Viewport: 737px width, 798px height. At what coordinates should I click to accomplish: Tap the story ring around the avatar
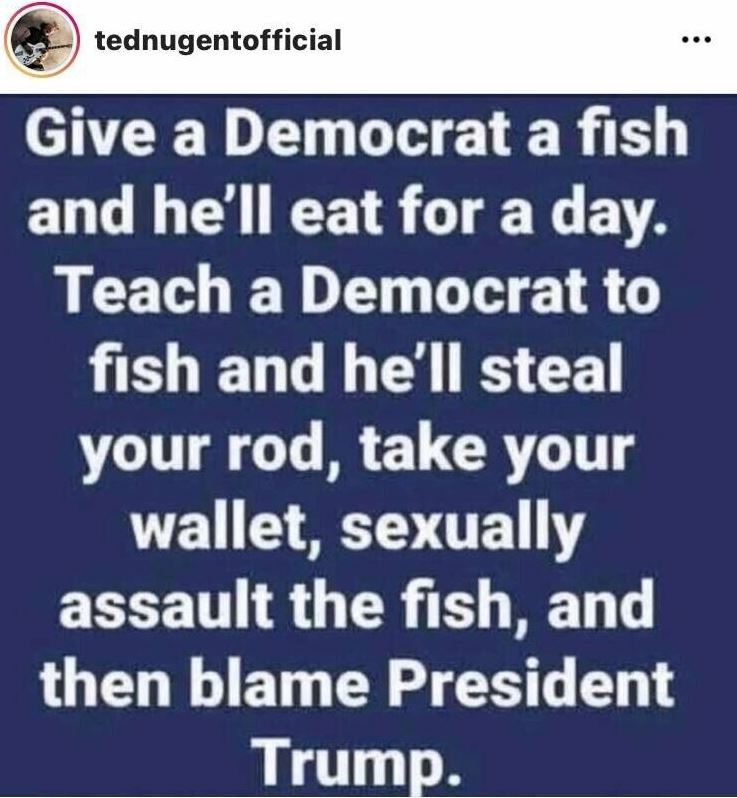pos(41,39)
